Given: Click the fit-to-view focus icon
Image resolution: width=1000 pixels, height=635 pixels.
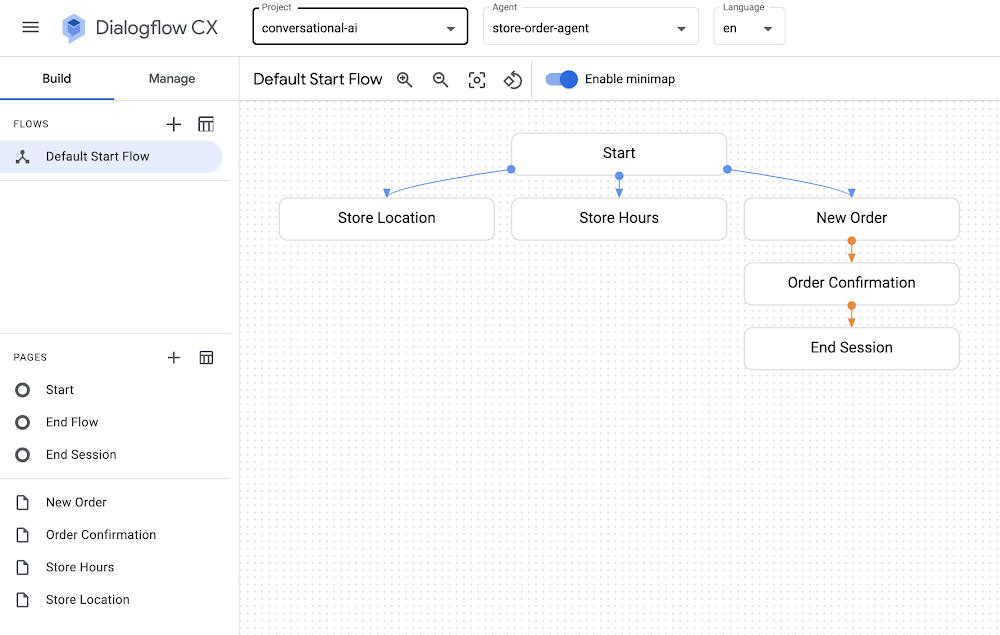Looking at the screenshot, I should (x=476, y=80).
